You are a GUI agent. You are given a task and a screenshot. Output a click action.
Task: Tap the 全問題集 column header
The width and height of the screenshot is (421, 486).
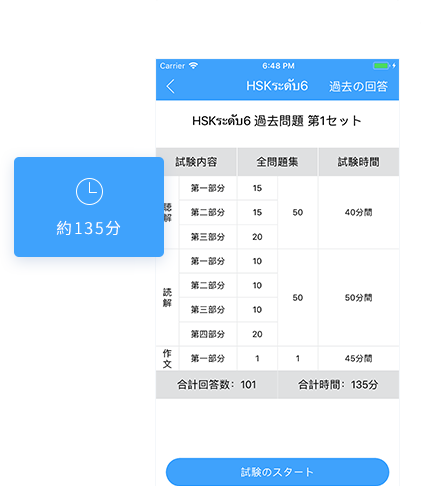pyautogui.click(x=277, y=162)
